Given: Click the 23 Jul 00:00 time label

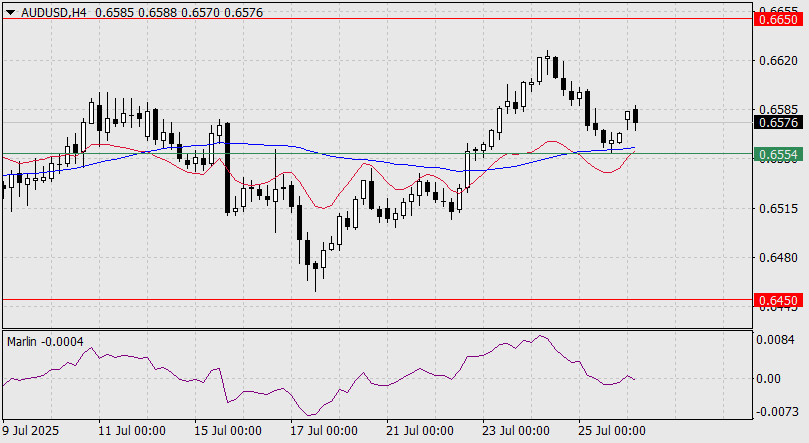Looking at the screenshot, I should point(515,431).
